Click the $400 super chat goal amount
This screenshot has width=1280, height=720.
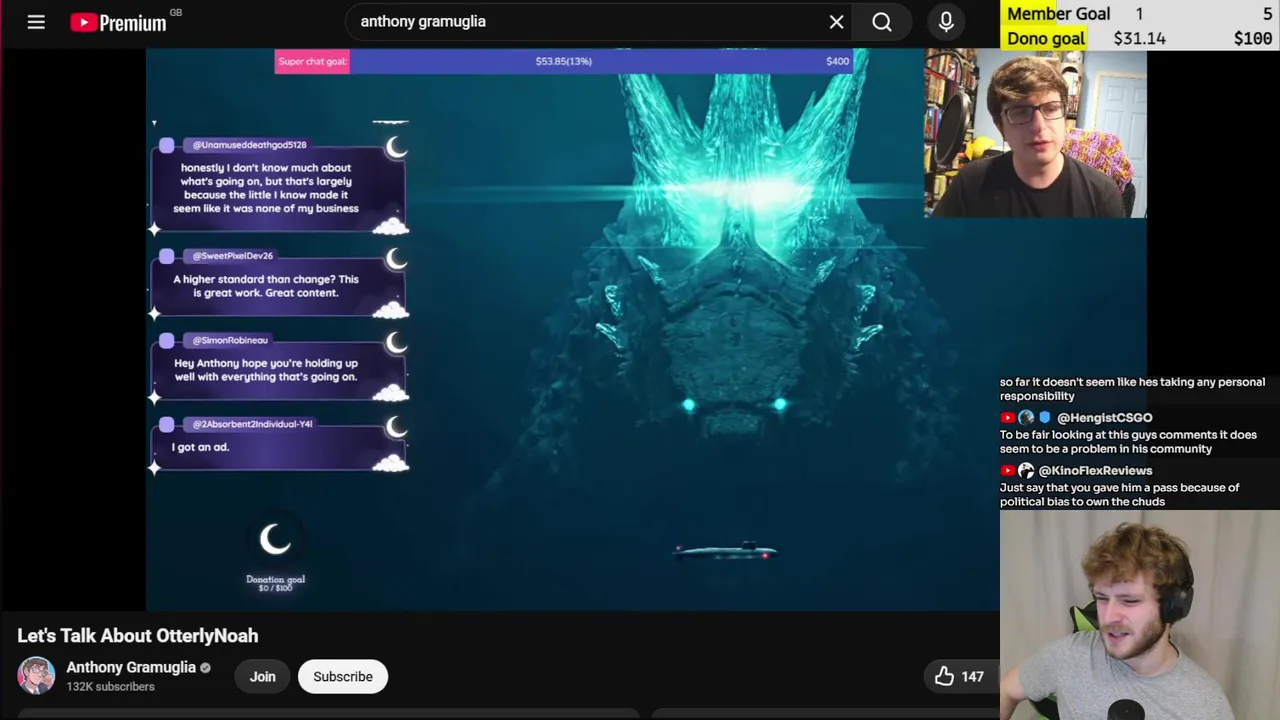pyautogui.click(x=838, y=61)
